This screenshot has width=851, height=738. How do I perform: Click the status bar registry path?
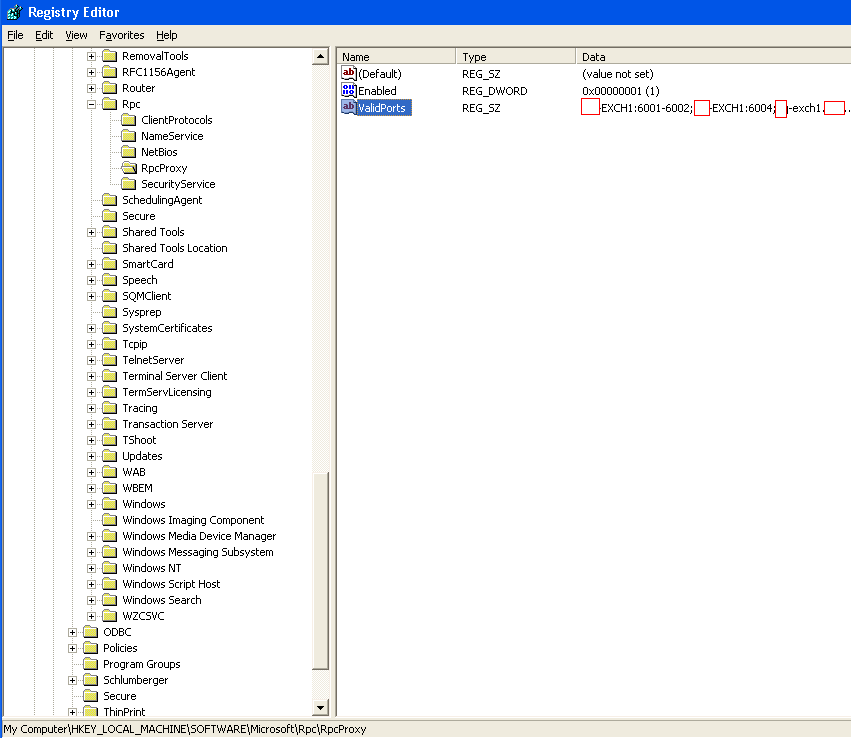185,729
